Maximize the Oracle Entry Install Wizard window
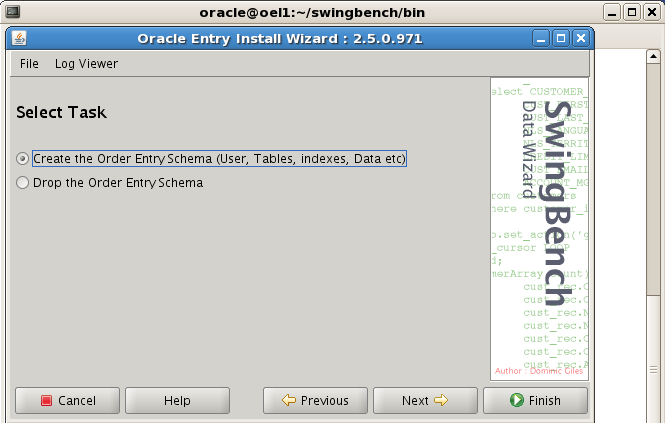This screenshot has width=665, height=423. pyautogui.click(x=561, y=39)
